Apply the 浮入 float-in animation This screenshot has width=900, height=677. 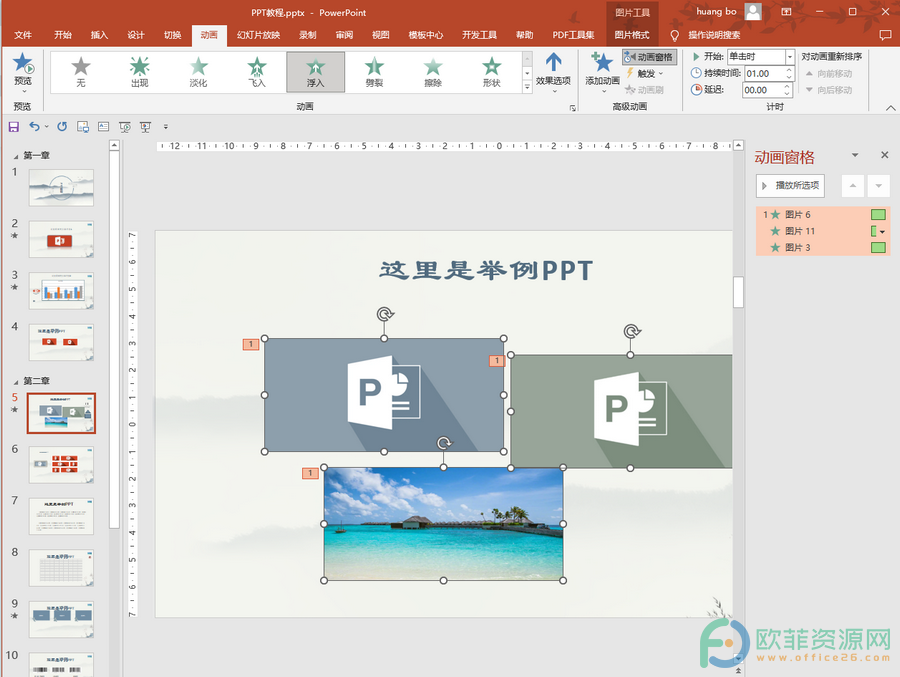pos(316,72)
